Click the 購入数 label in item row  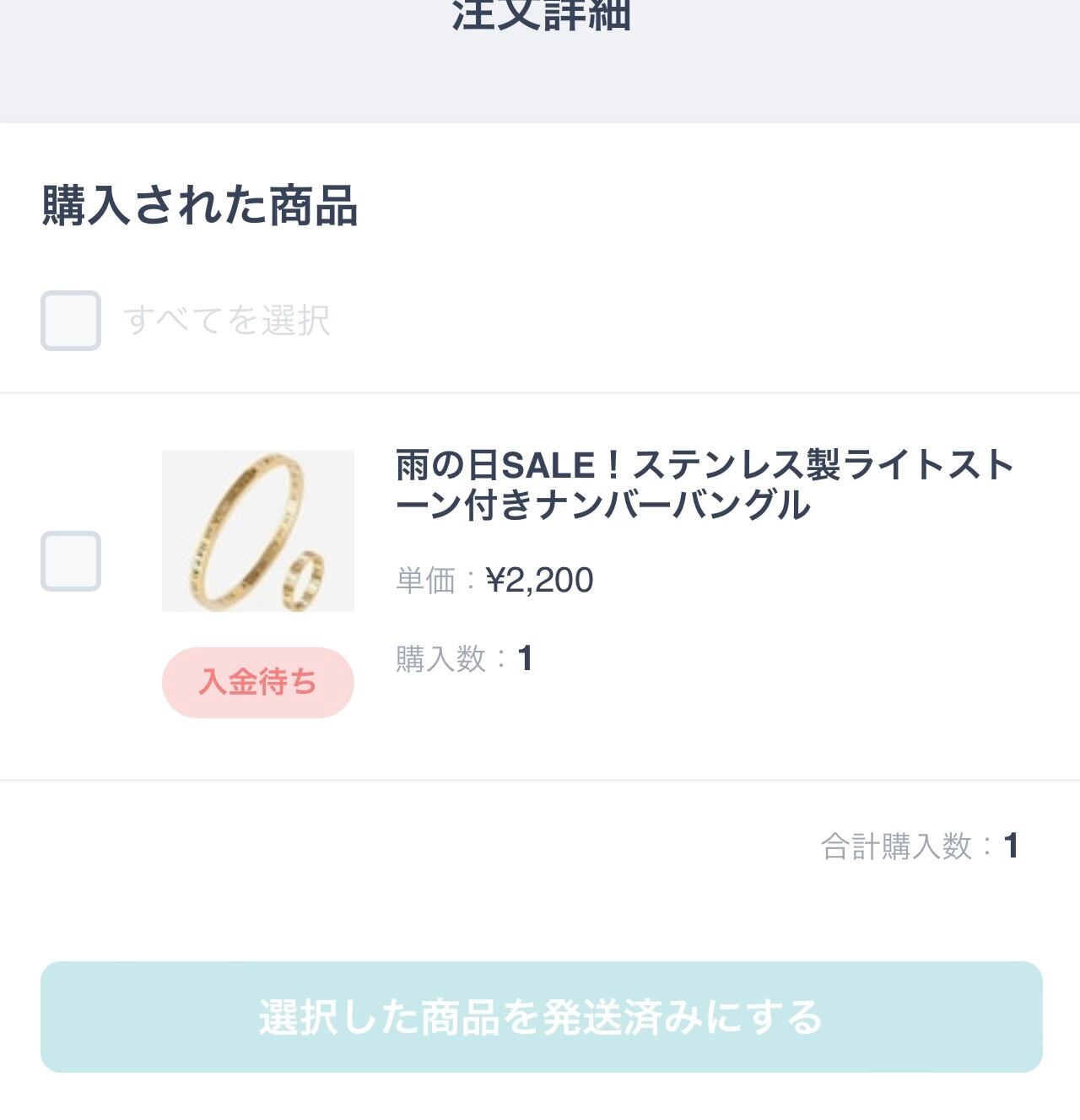click(x=441, y=659)
